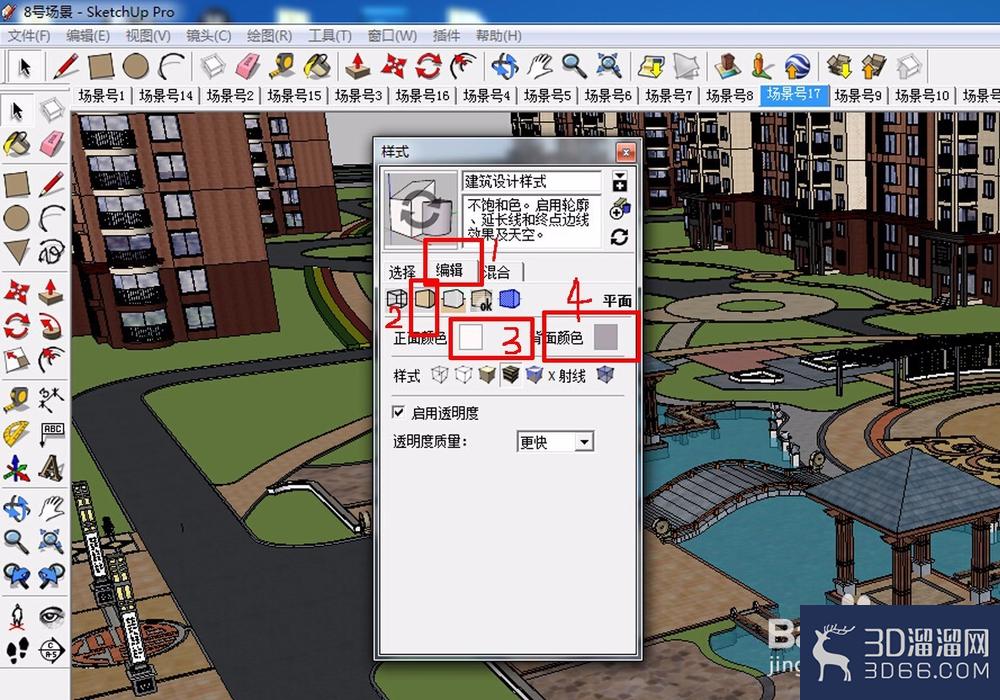Screen dimensions: 1000x700
Task: Open the 文件(F) menu
Action: point(29,36)
